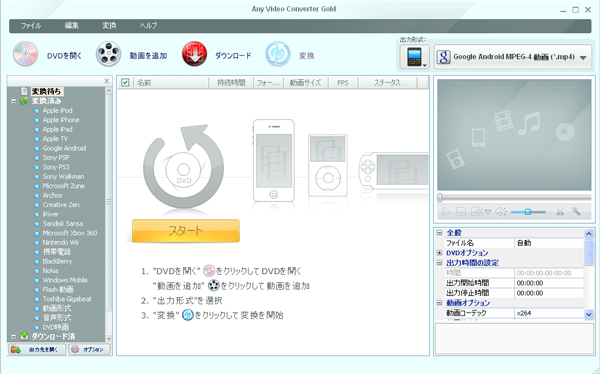The image size is (600, 374).
Task: Select Apple iPad in the tree
Action: (57, 129)
